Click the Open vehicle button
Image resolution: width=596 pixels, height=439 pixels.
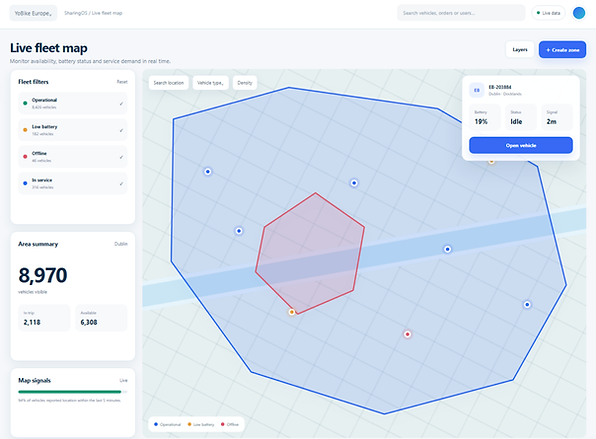(521, 146)
